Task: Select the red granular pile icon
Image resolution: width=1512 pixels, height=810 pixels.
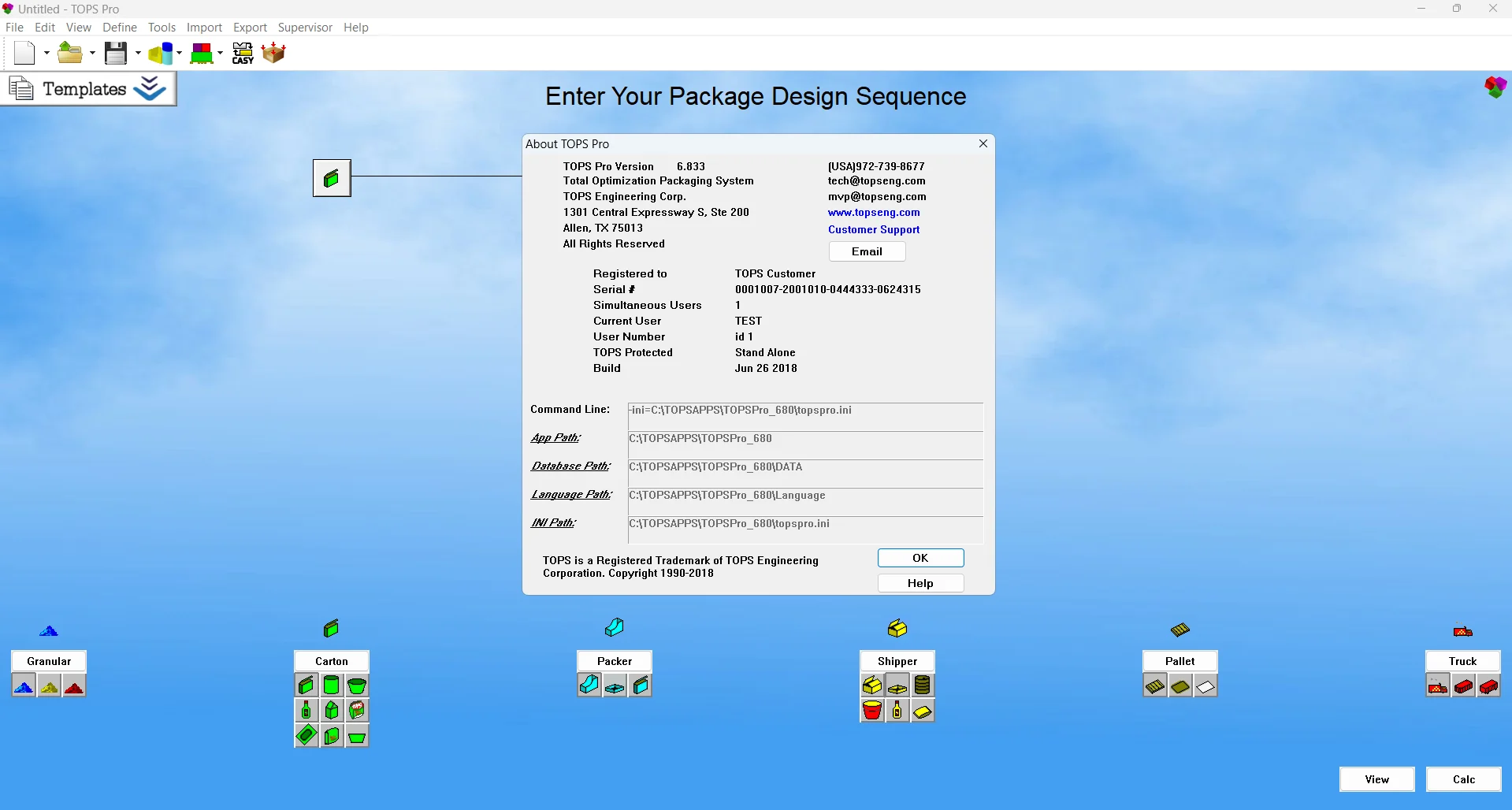Action: coord(74,686)
